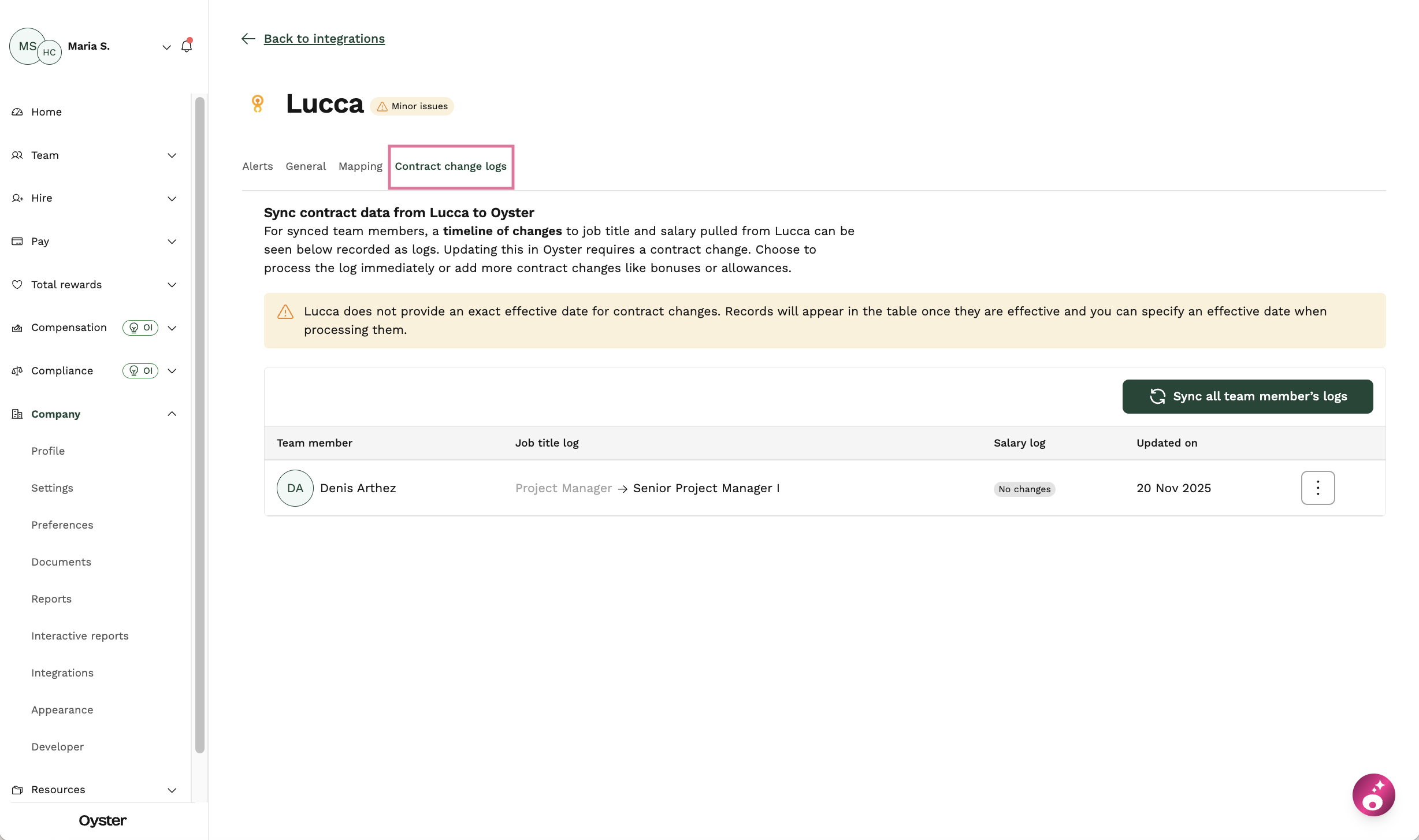
Task: Click the Job title log column header
Action: (x=547, y=443)
